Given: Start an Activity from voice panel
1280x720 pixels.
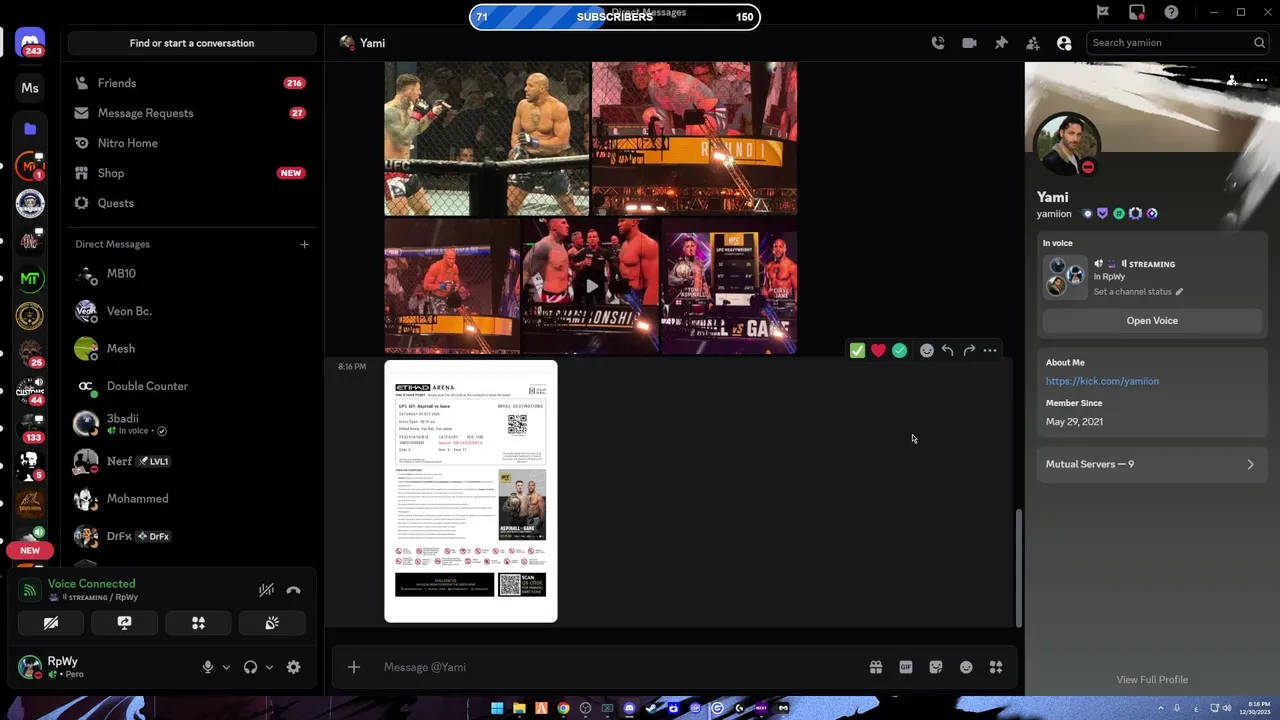Looking at the screenshot, I should [198, 623].
